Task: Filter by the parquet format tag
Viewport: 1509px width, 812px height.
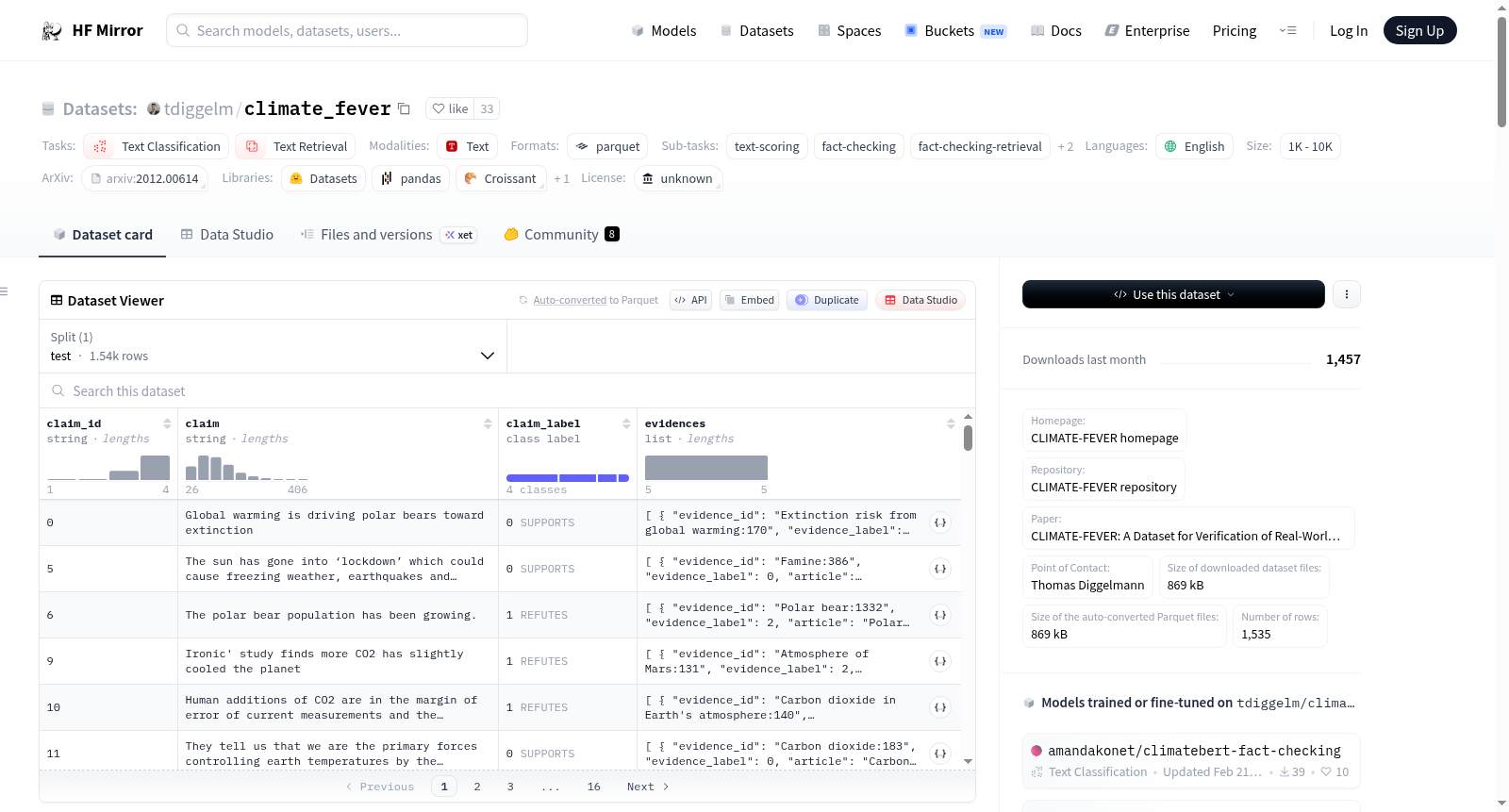Action: pyautogui.click(x=607, y=146)
